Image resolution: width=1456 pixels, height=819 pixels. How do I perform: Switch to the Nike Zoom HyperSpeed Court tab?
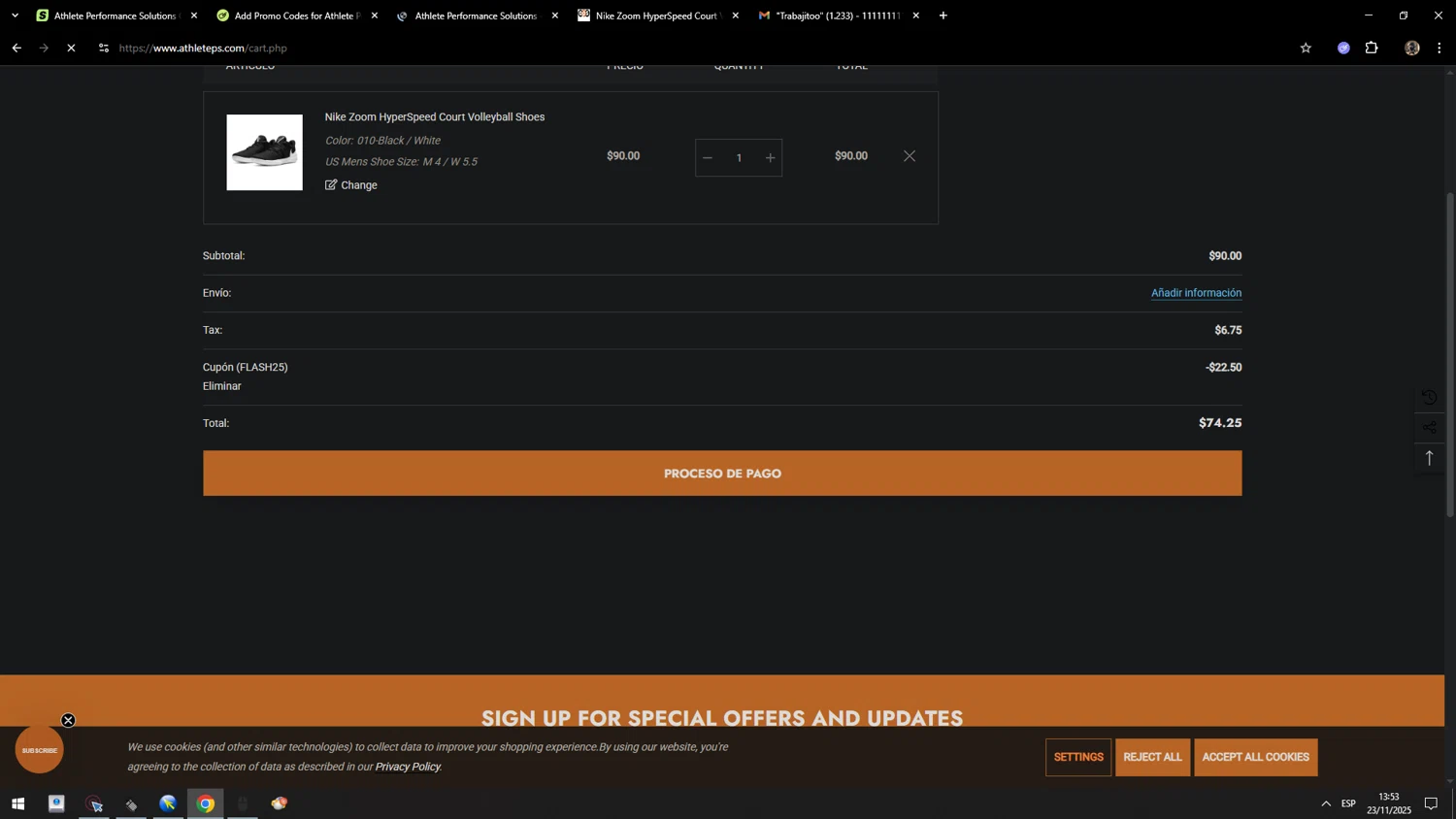(656, 16)
